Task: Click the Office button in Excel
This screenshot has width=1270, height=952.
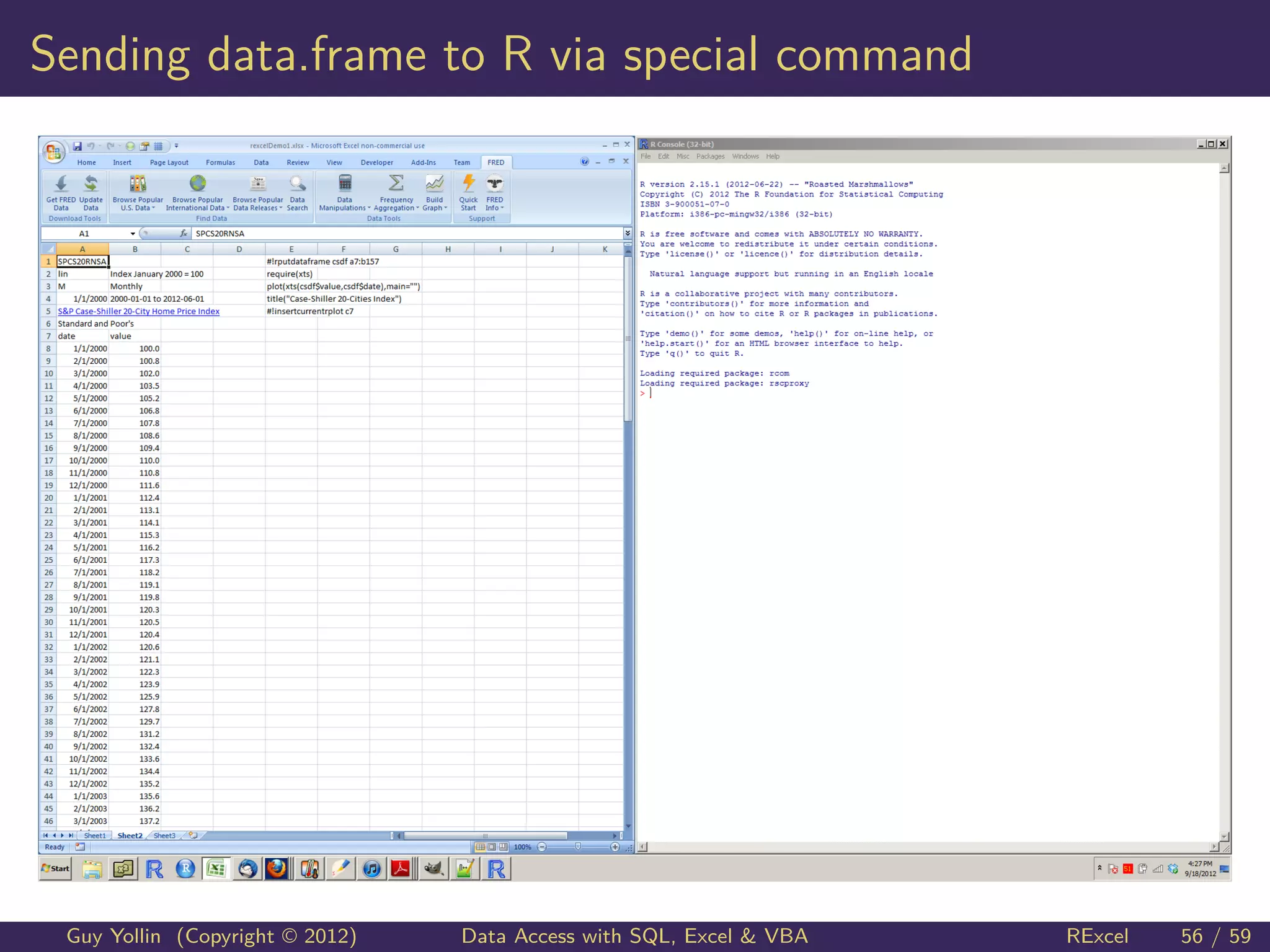Action: (54, 152)
